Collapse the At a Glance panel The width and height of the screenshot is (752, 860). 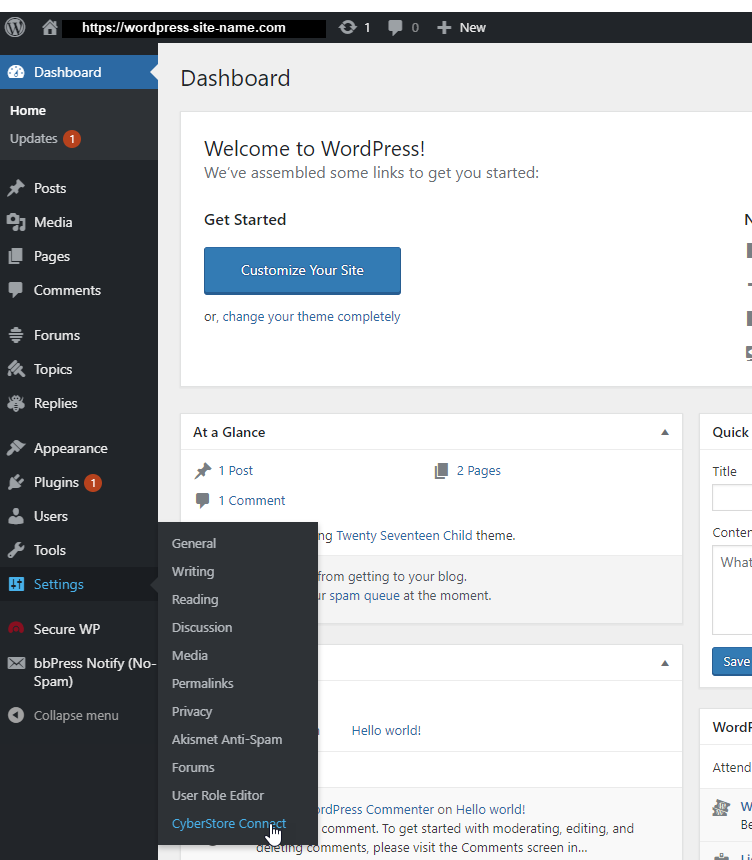tap(665, 432)
